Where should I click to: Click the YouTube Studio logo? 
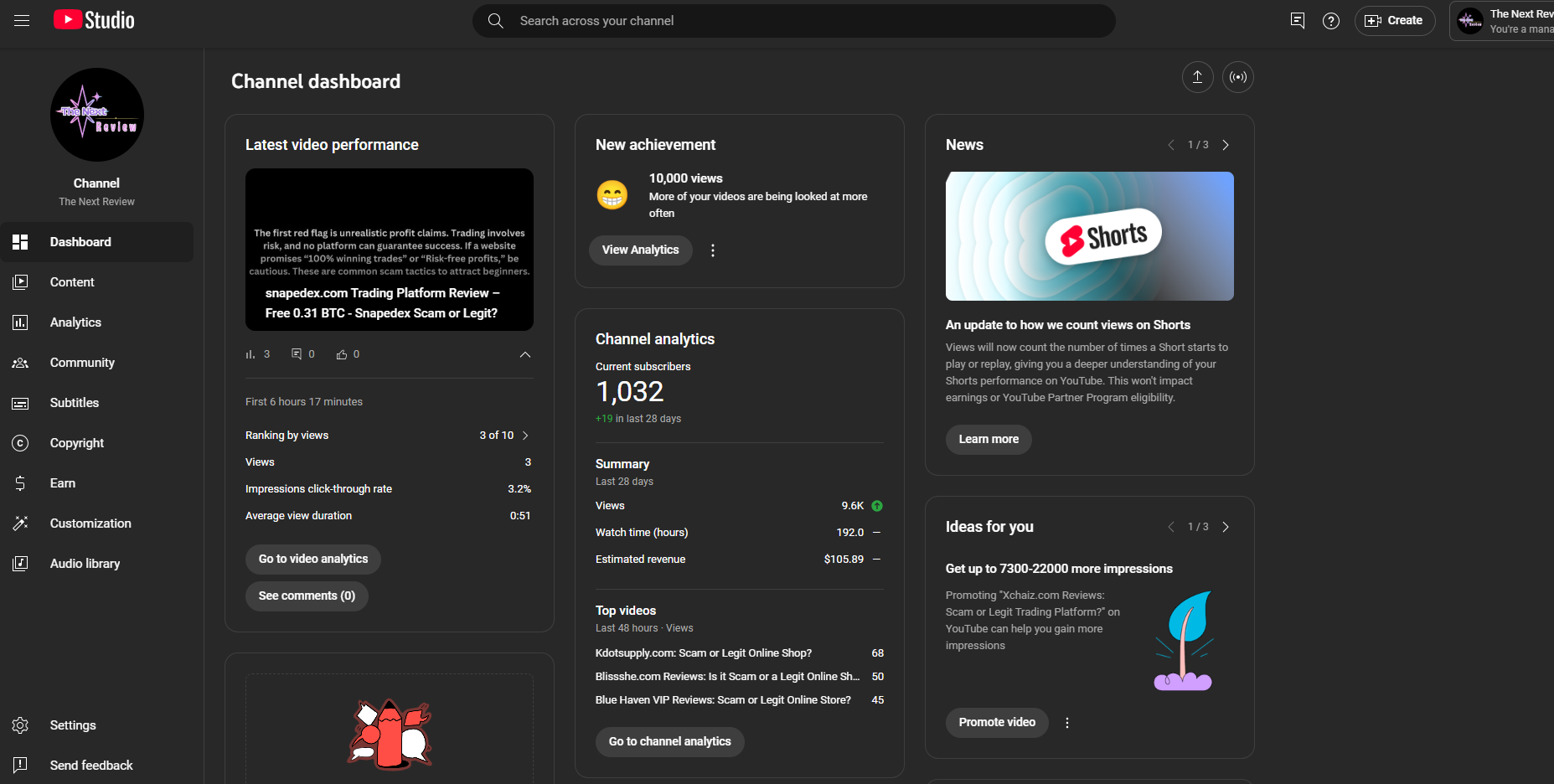[94, 20]
